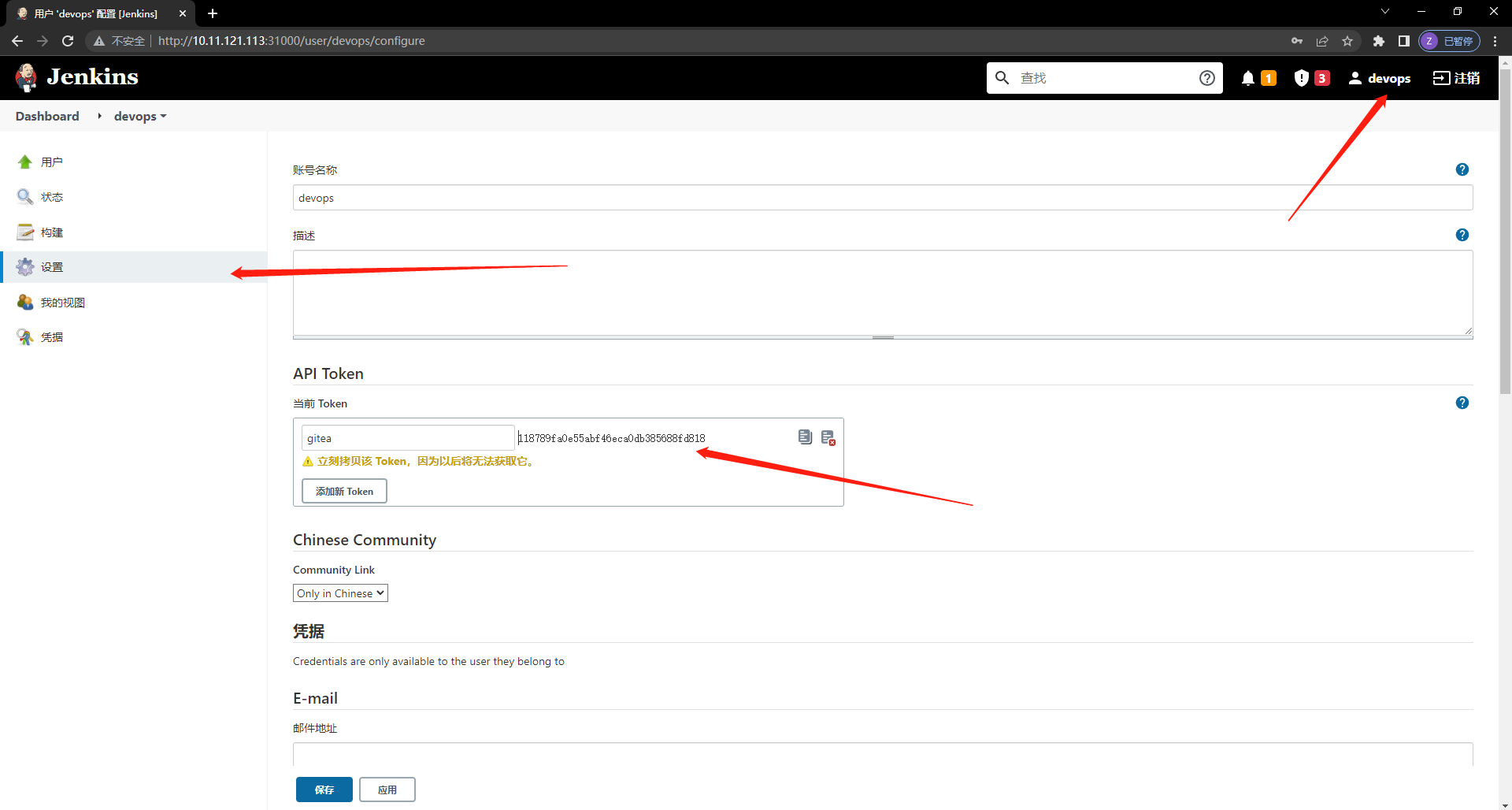The image size is (1512, 810).
Task: Open the browser side panel icon
Action: click(x=1403, y=41)
